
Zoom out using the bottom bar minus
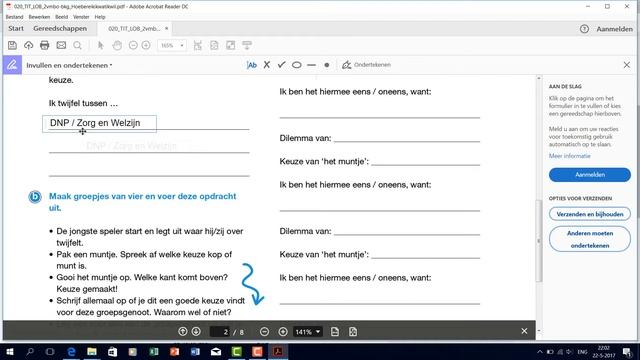[264, 332]
